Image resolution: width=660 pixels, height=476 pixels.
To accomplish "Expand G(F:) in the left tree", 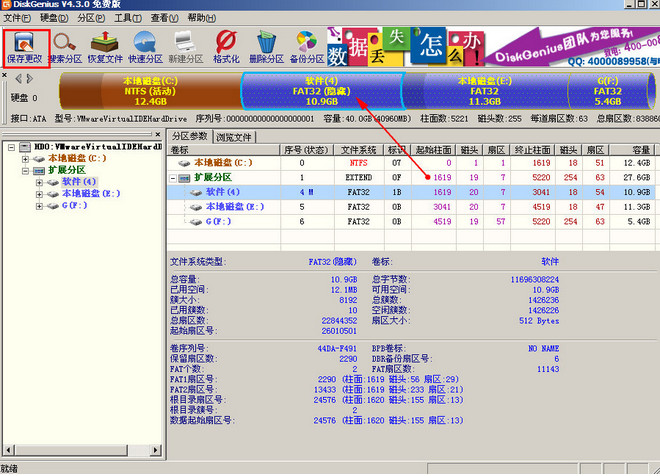I will pos(39,206).
